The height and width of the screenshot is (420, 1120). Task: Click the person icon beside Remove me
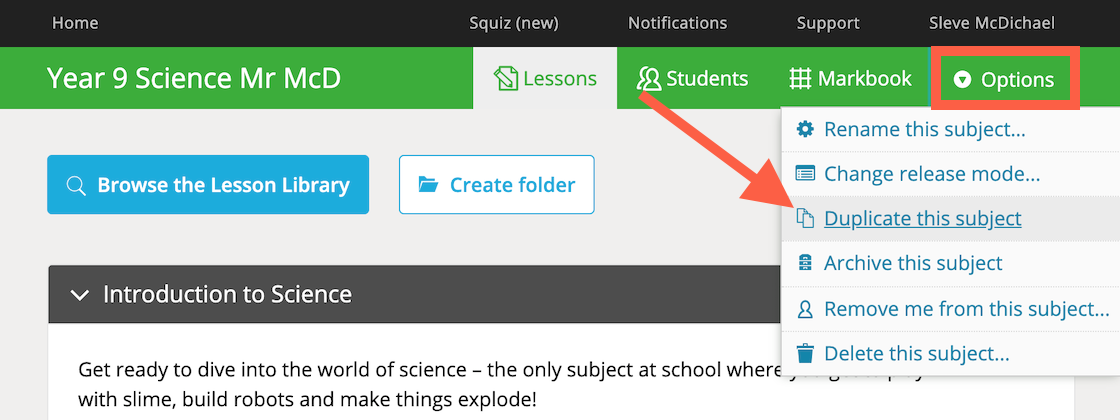(x=805, y=309)
